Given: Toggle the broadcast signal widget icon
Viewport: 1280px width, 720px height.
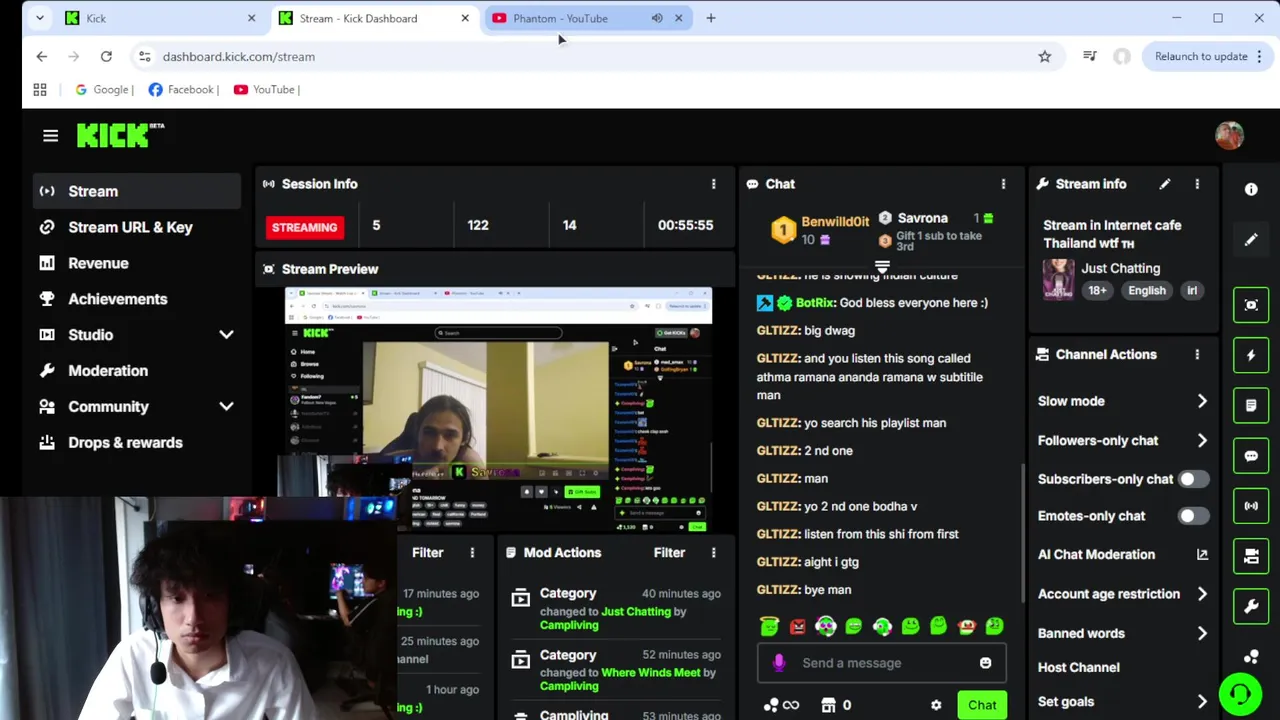Looking at the screenshot, I should pyautogui.click(x=1251, y=506).
